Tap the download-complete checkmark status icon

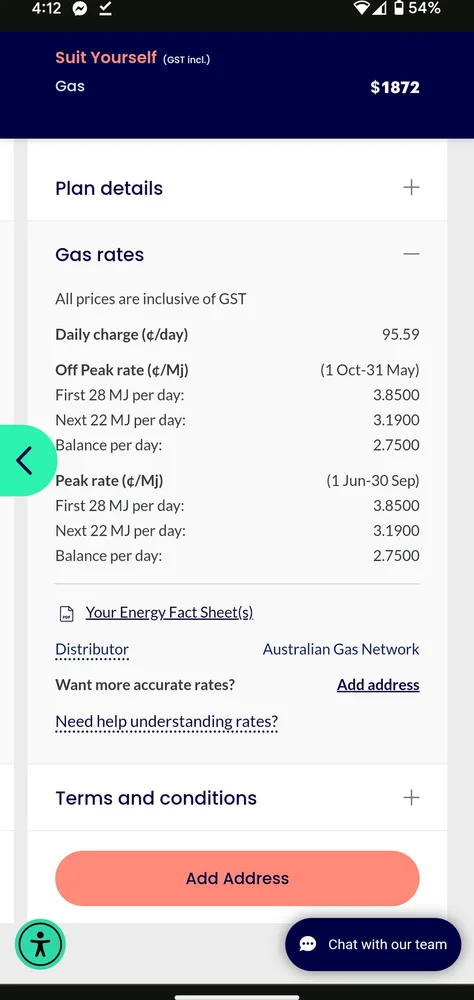pyautogui.click(x=106, y=8)
